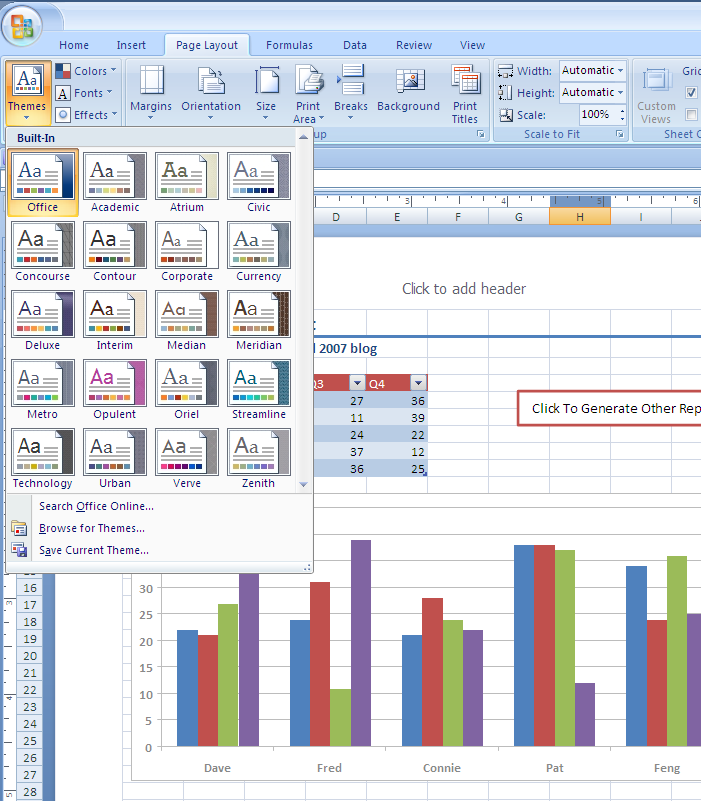Open the Q4 column filter dropdown
The height and width of the screenshot is (801, 701).
[418, 383]
